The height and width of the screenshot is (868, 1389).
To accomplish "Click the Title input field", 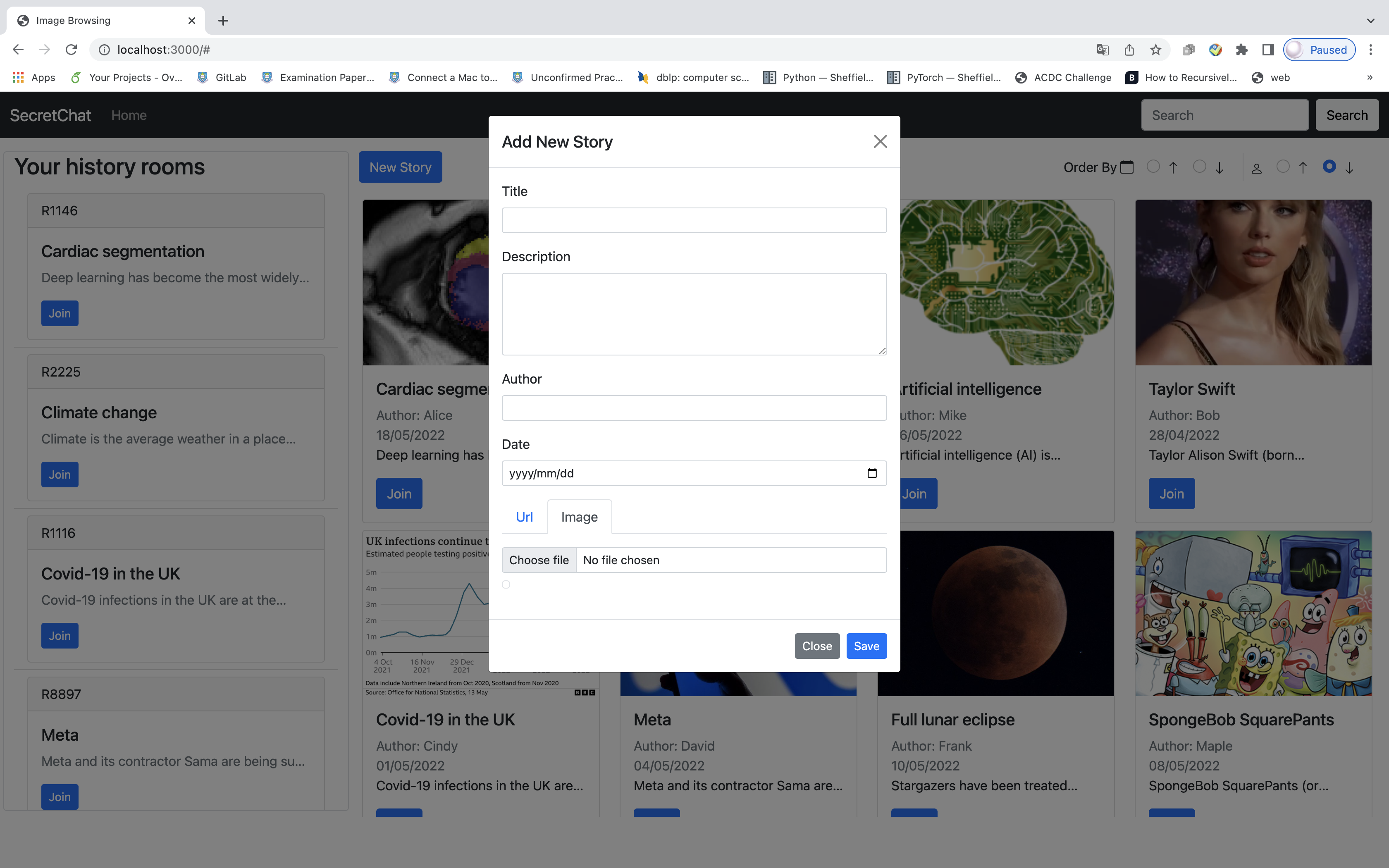I will pyautogui.click(x=694, y=220).
